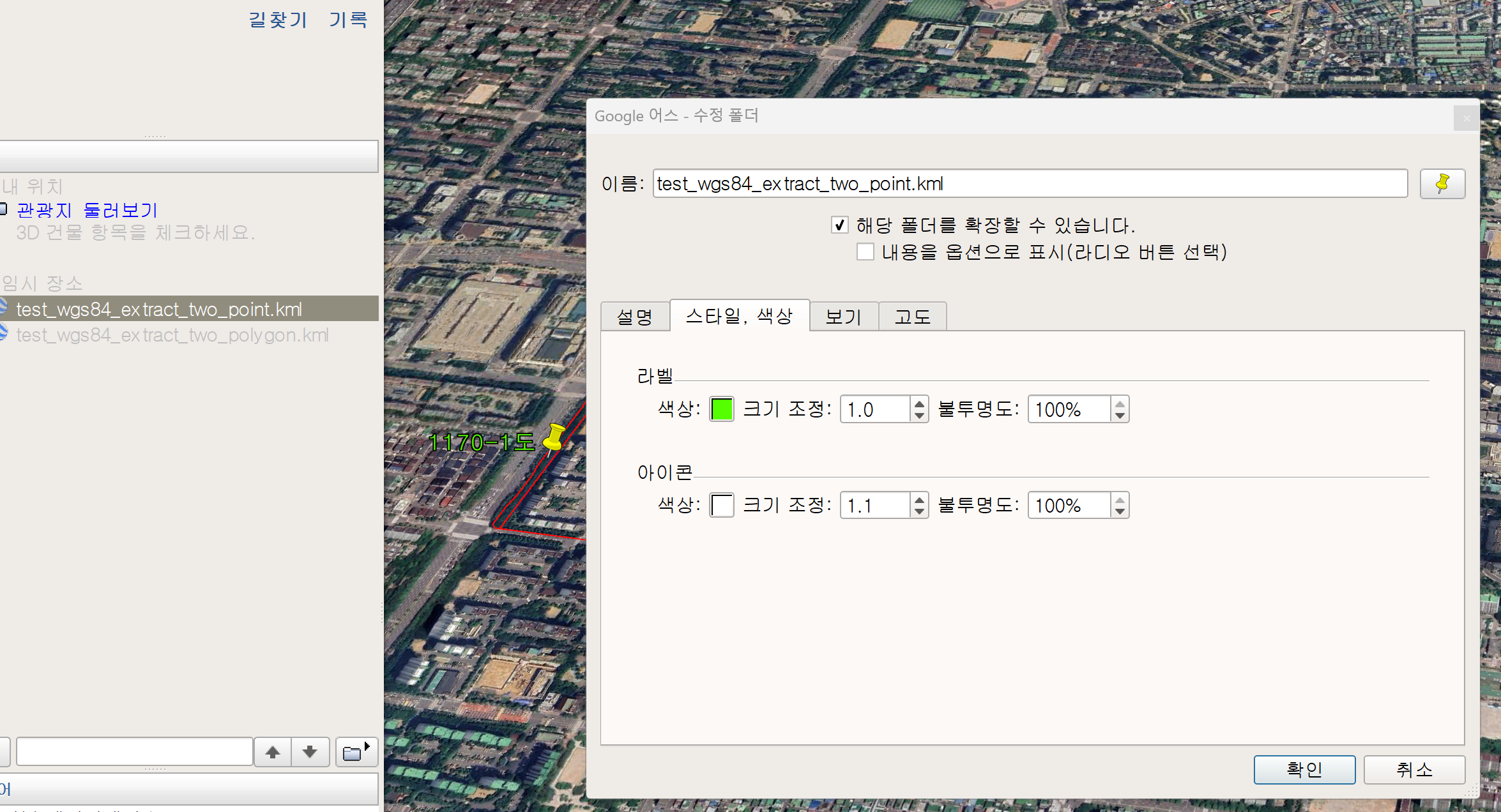Raise the label opacity stepper value
This screenshot has width=1501, height=812.
pyautogui.click(x=1120, y=403)
